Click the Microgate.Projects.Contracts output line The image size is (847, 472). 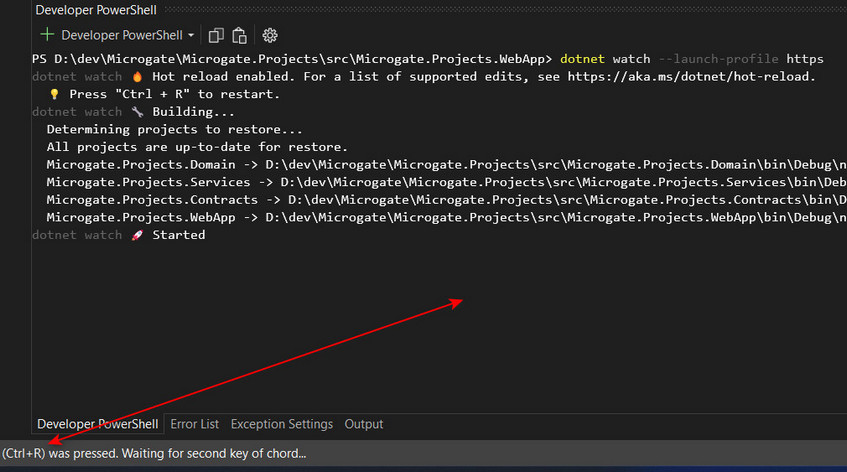[446, 200]
